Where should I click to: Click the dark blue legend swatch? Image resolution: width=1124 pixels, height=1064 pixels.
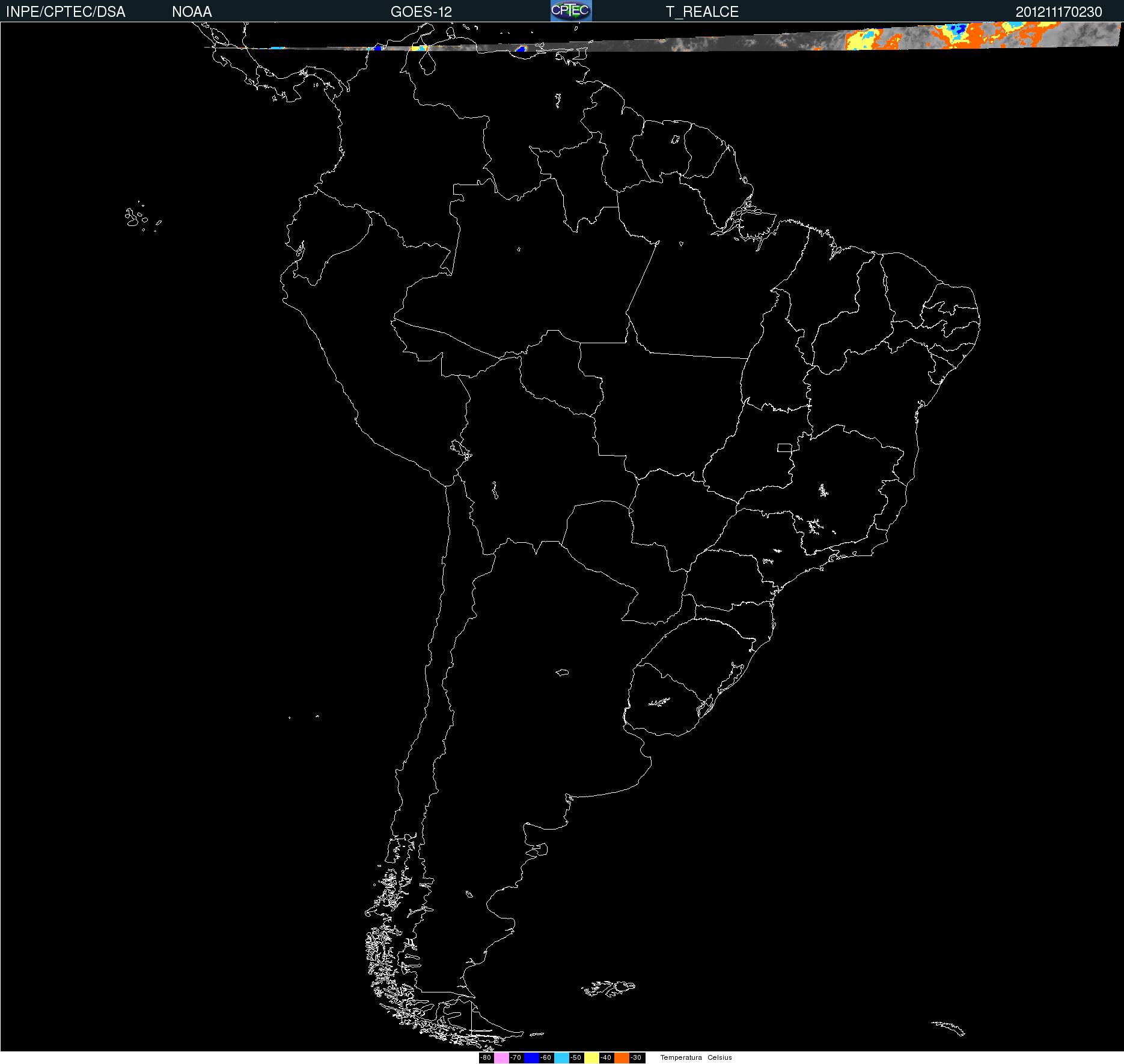531,1057
